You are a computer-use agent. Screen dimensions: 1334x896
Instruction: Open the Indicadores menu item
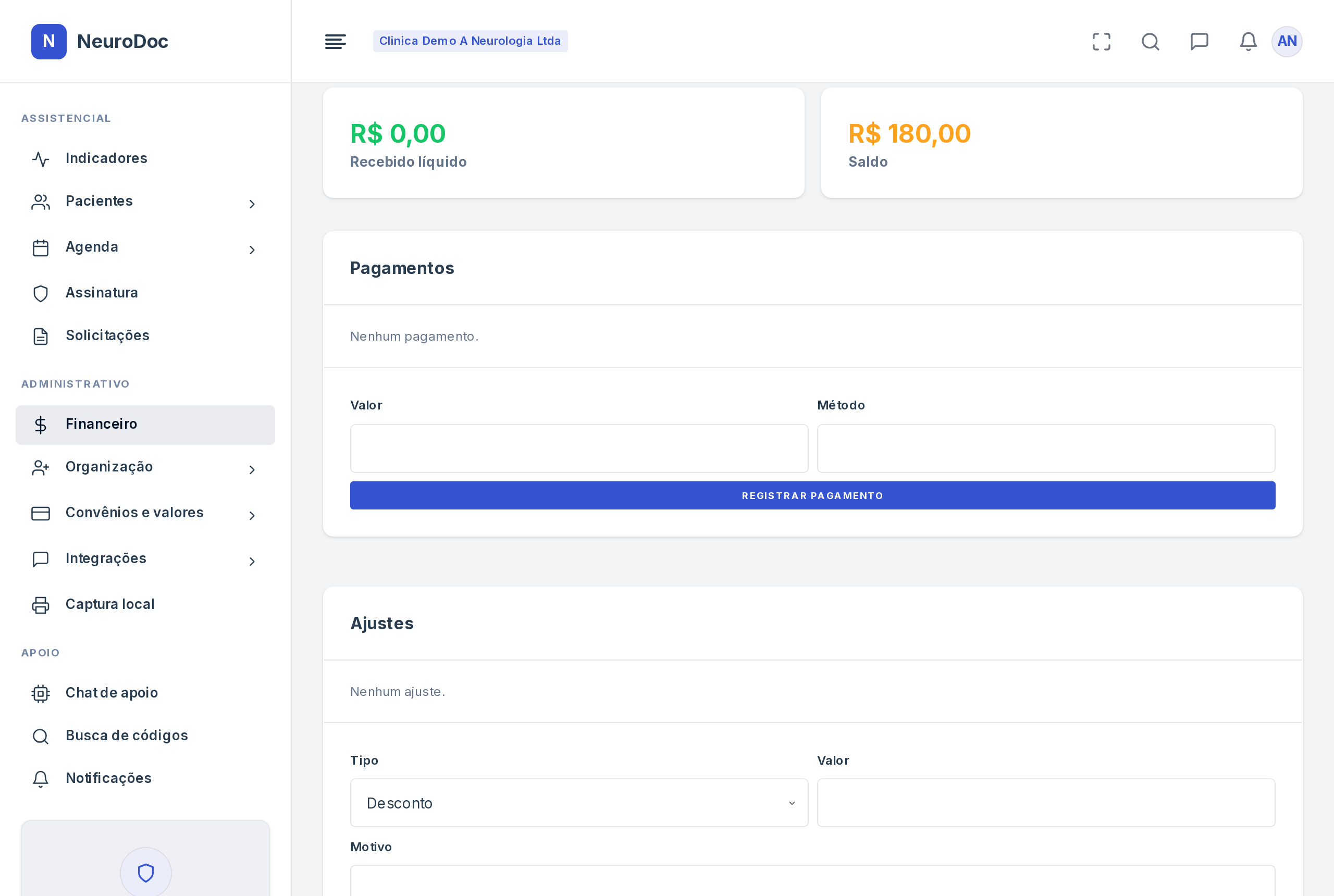coord(145,158)
